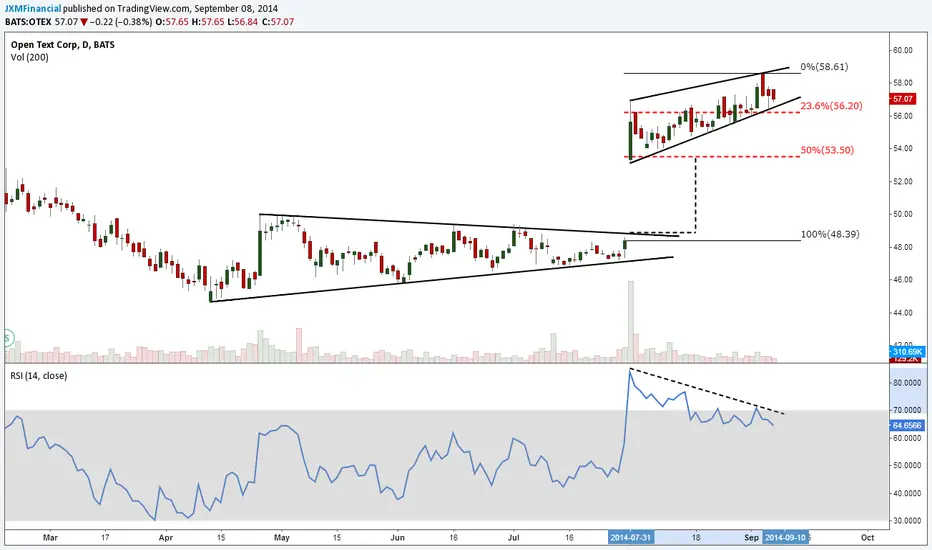
Task: Click the Mar label on time axis
Action: click(x=51, y=538)
